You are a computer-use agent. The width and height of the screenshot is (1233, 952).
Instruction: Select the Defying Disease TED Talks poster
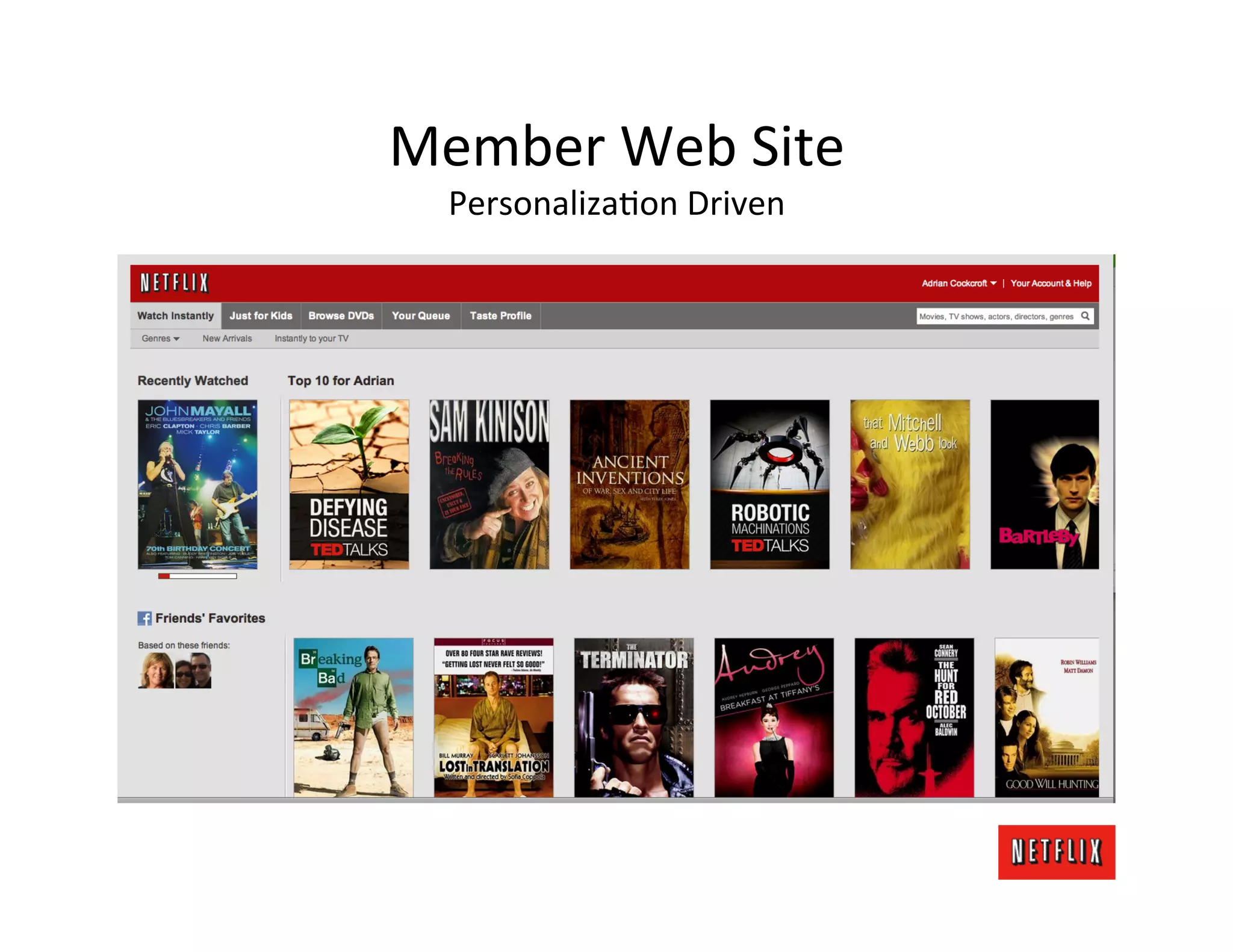coord(349,484)
